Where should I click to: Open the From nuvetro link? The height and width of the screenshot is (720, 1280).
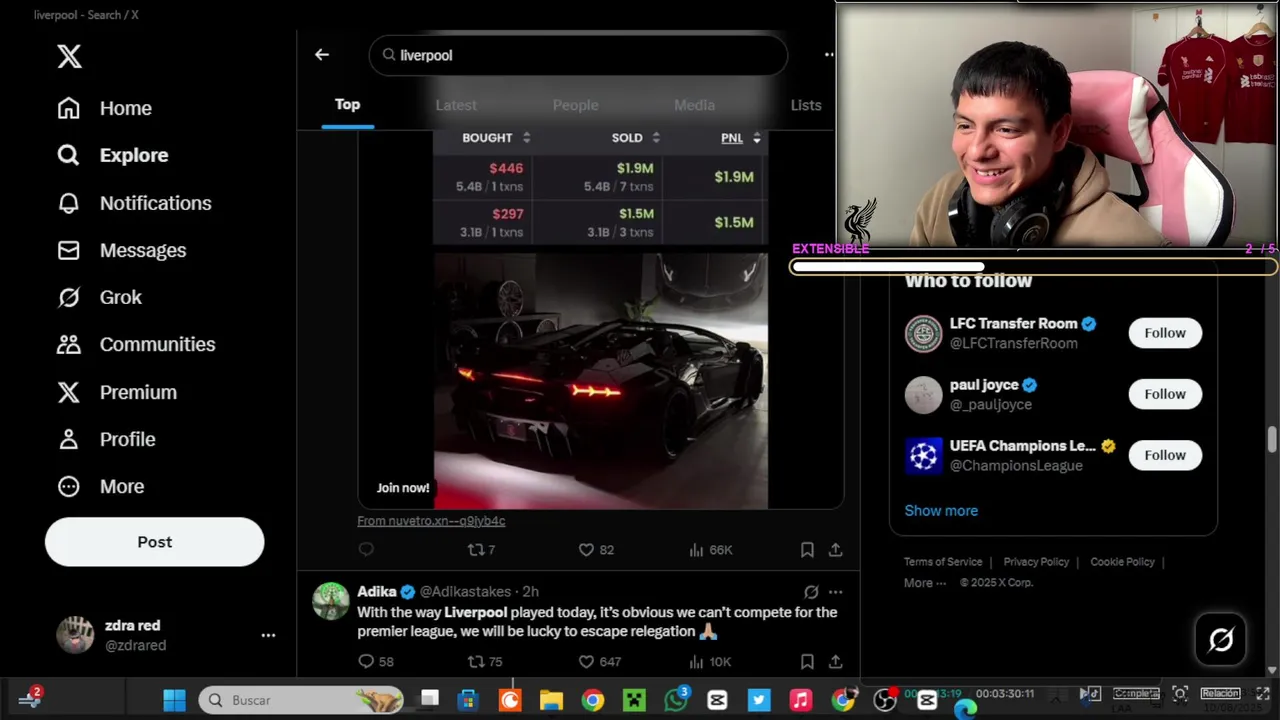[x=431, y=521]
